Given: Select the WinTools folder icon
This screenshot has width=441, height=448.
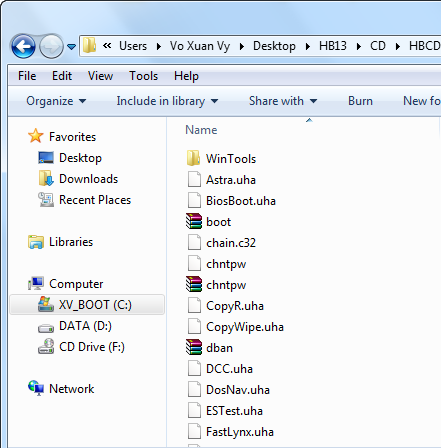Looking at the screenshot, I should (x=193, y=158).
